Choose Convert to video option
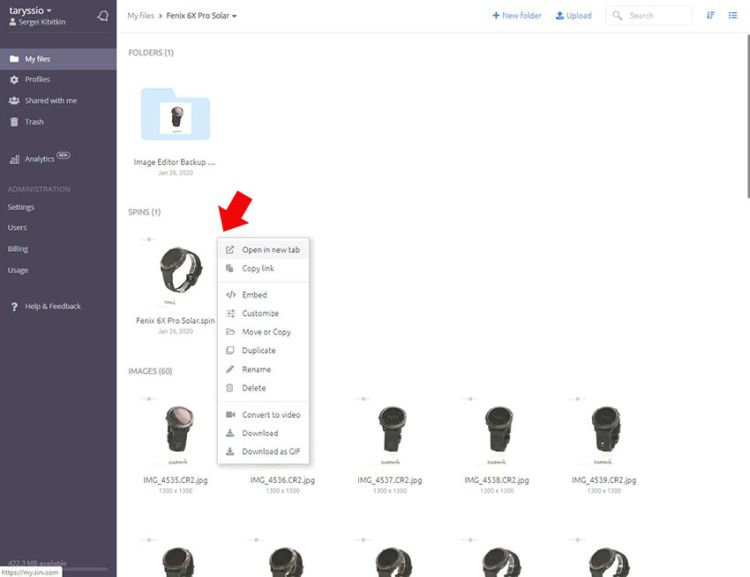This screenshot has height=577, width=750. pyautogui.click(x=263, y=414)
